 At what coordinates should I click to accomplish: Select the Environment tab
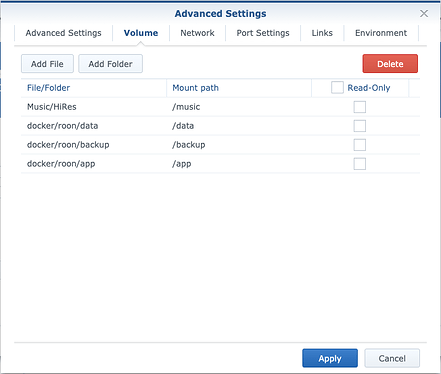click(381, 33)
